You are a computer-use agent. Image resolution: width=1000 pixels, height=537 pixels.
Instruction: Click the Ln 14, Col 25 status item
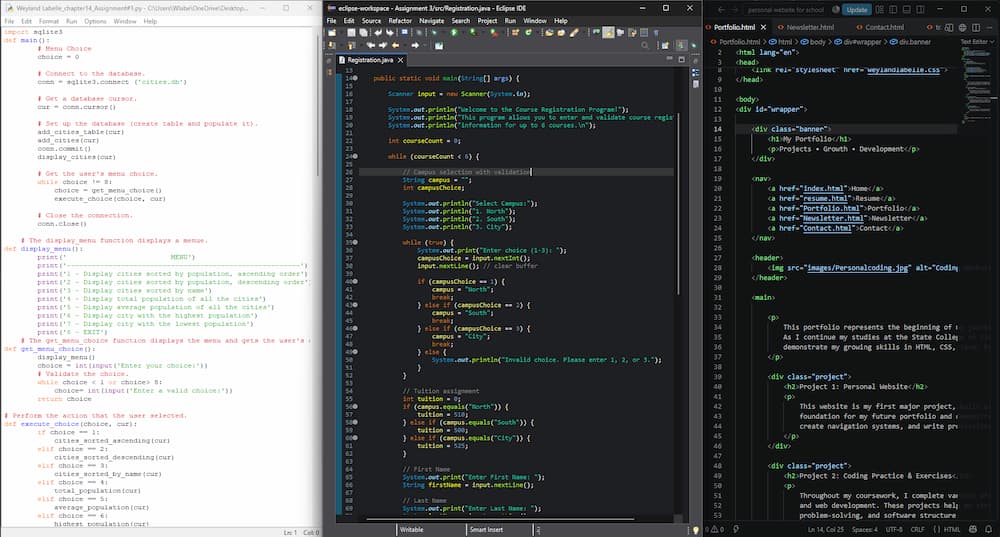(x=826, y=529)
